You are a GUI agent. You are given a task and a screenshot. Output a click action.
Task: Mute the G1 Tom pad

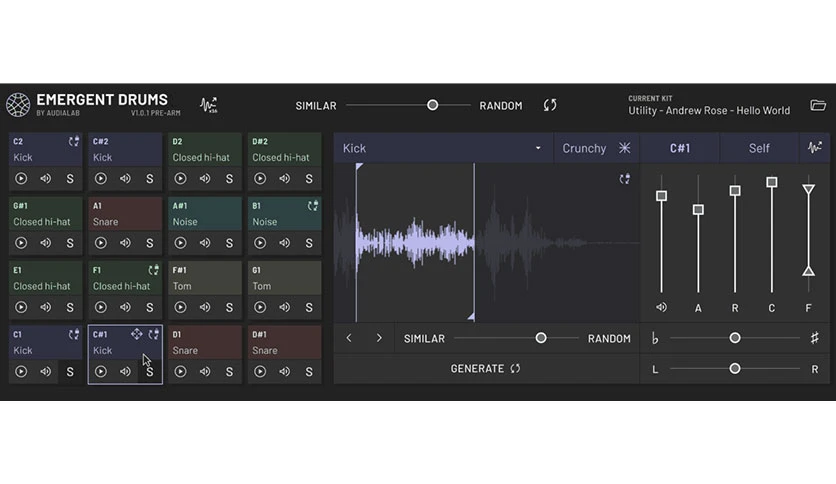[284, 307]
